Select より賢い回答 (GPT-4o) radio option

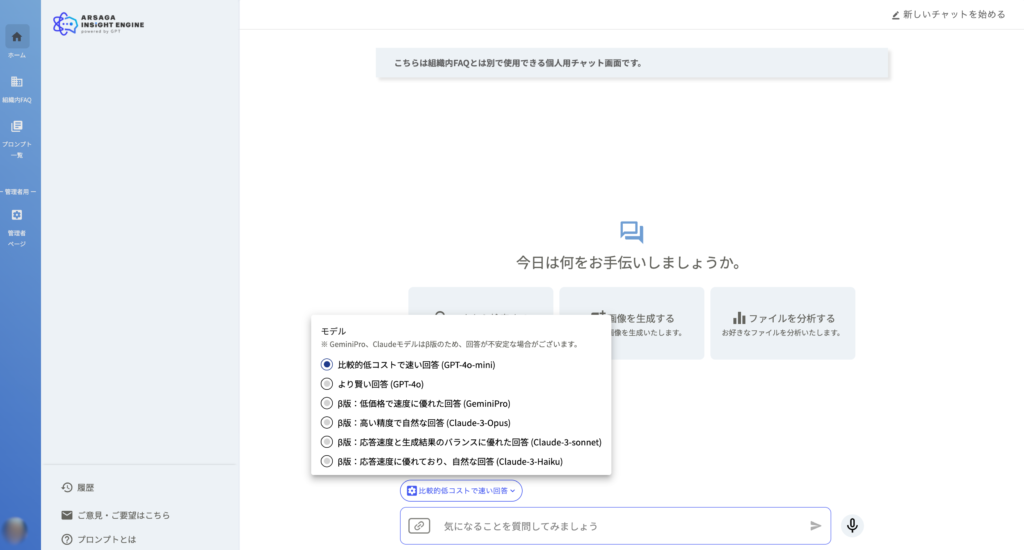click(x=327, y=384)
